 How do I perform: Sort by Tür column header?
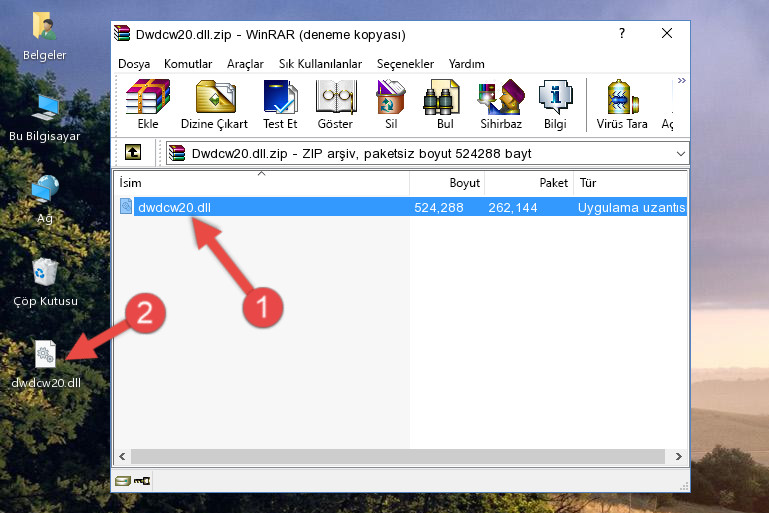(x=631, y=182)
